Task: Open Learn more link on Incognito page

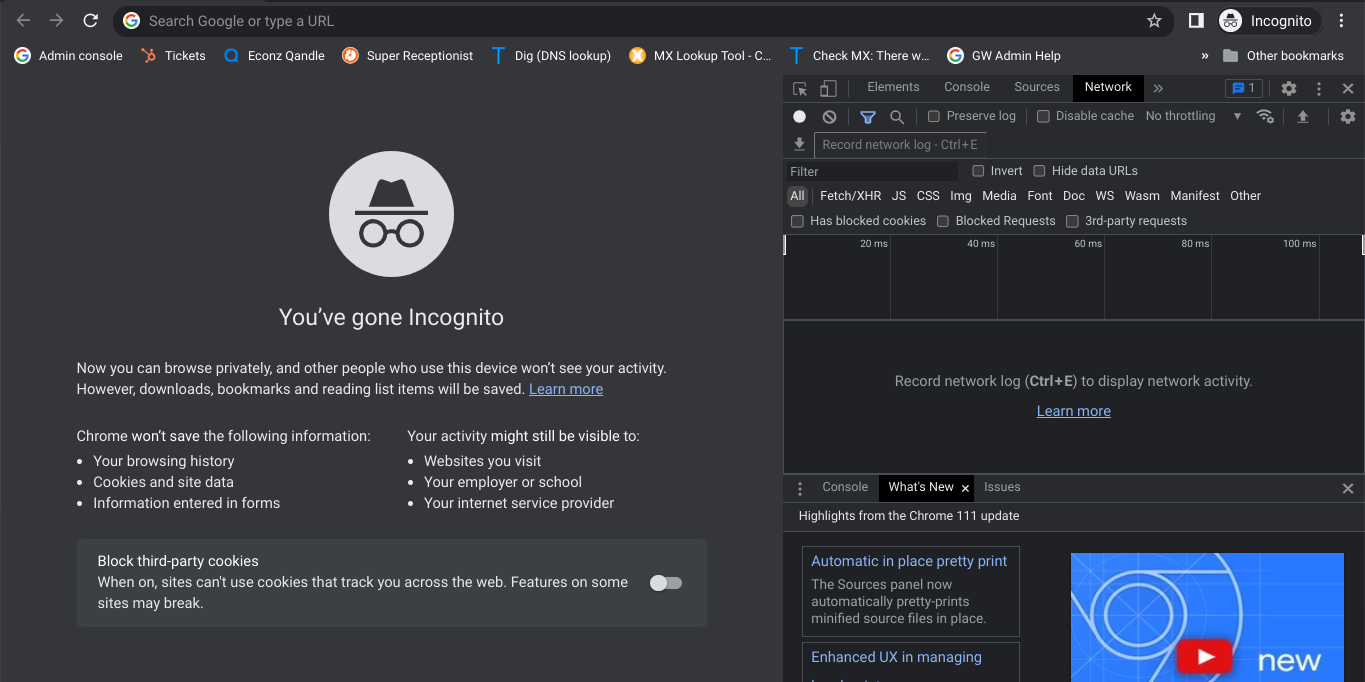Action: click(x=566, y=389)
